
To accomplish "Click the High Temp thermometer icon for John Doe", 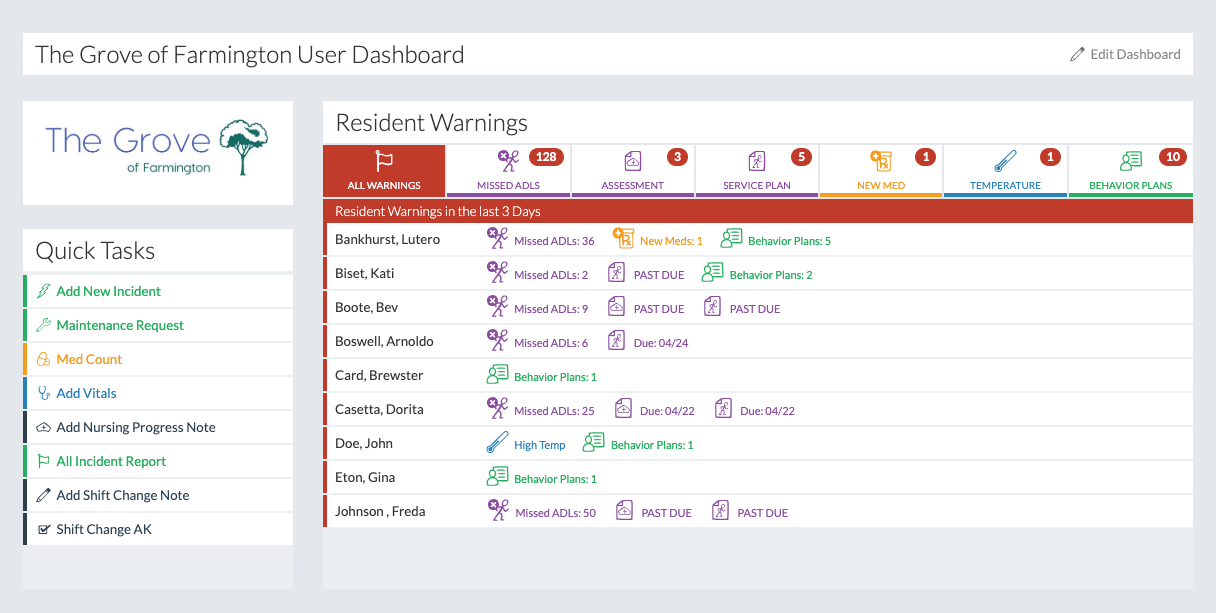I will (x=497, y=442).
